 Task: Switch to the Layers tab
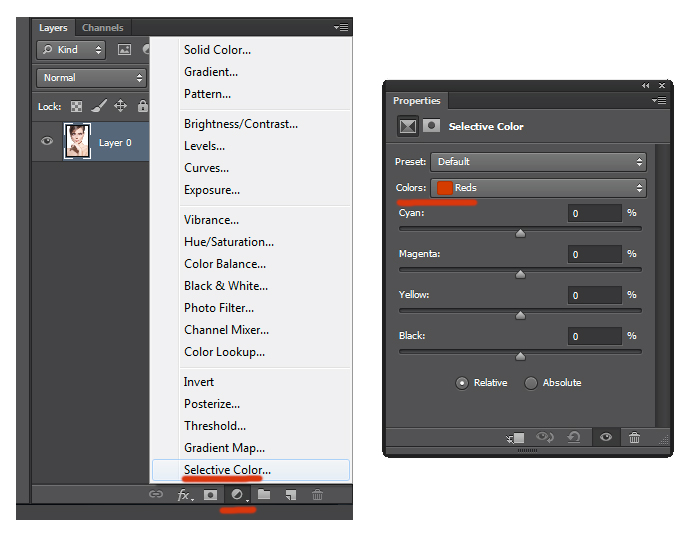click(53, 27)
